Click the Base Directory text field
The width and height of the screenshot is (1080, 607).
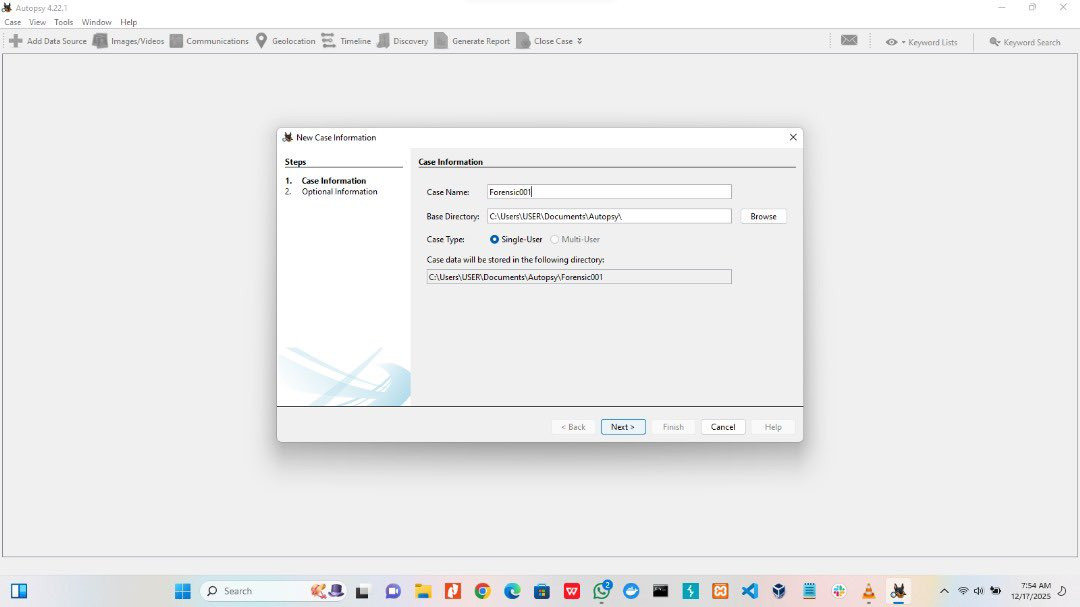click(x=609, y=216)
